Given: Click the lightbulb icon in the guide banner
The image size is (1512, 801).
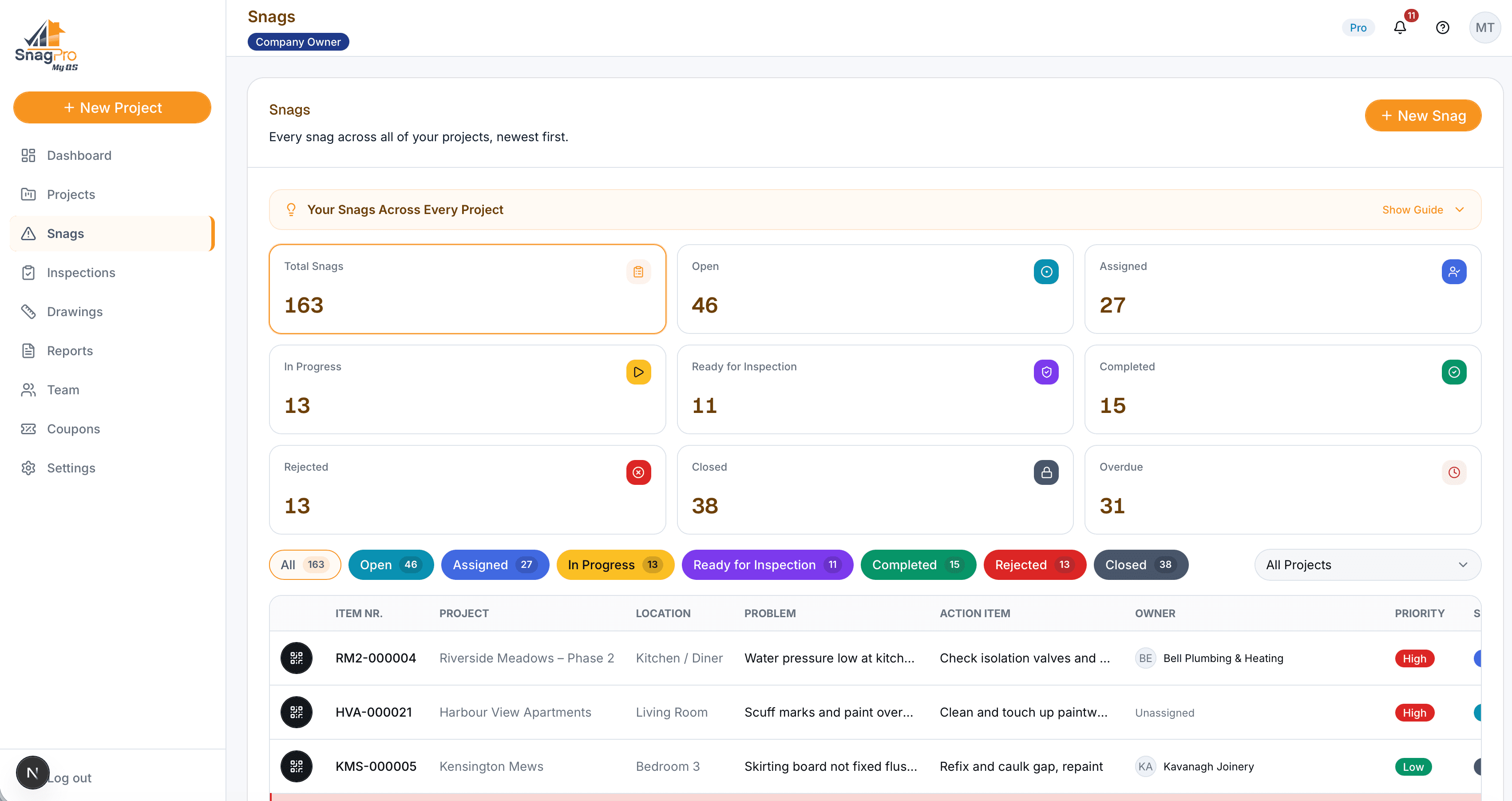Looking at the screenshot, I should (290, 210).
